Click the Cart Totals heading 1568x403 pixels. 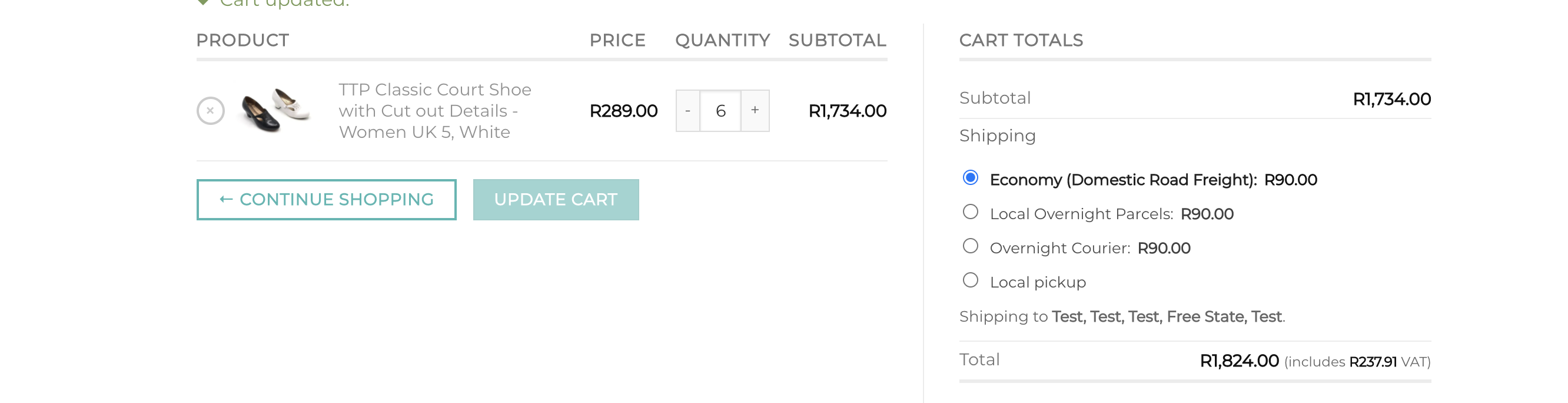pos(1021,40)
